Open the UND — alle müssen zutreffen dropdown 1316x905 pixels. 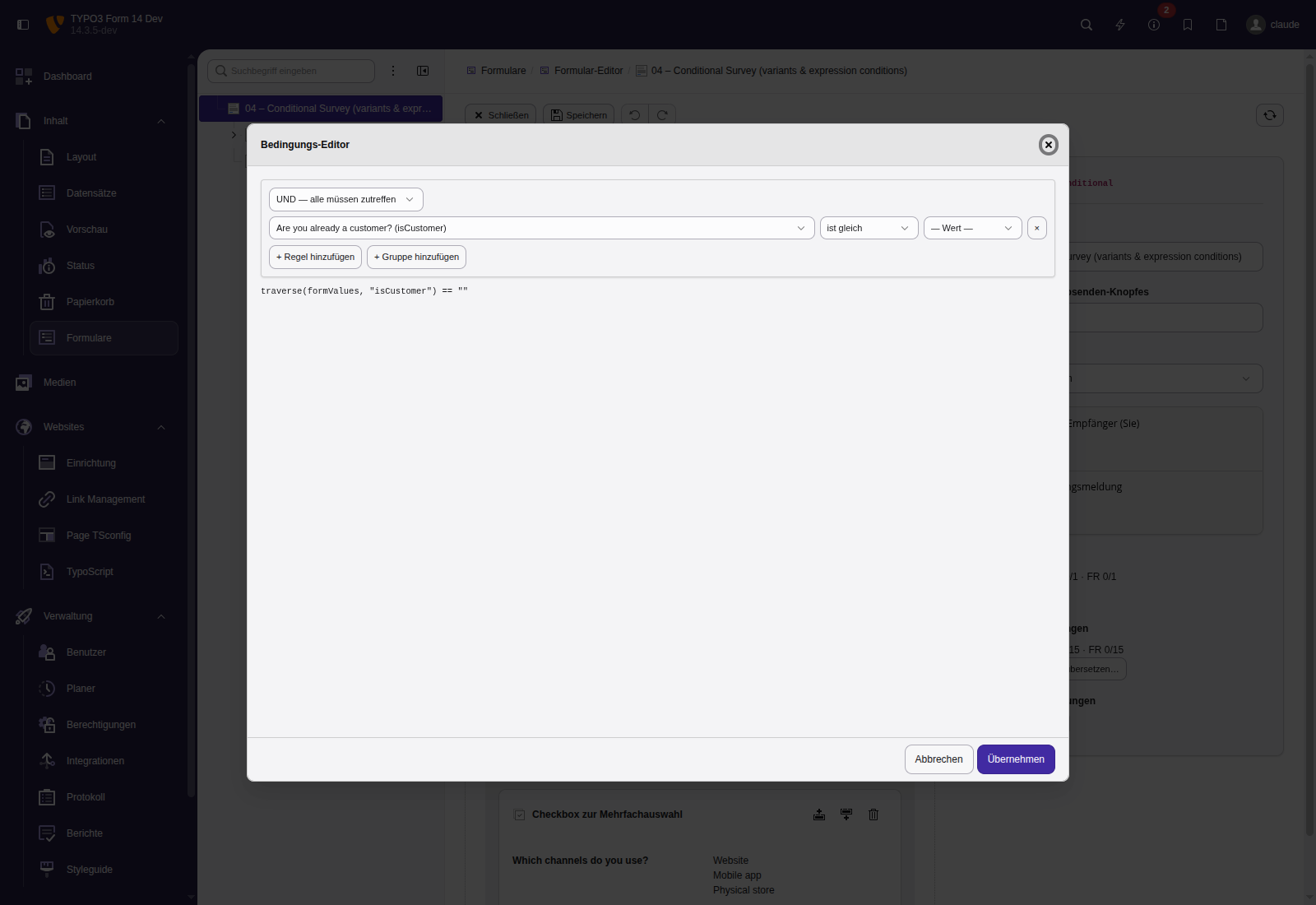click(x=346, y=199)
